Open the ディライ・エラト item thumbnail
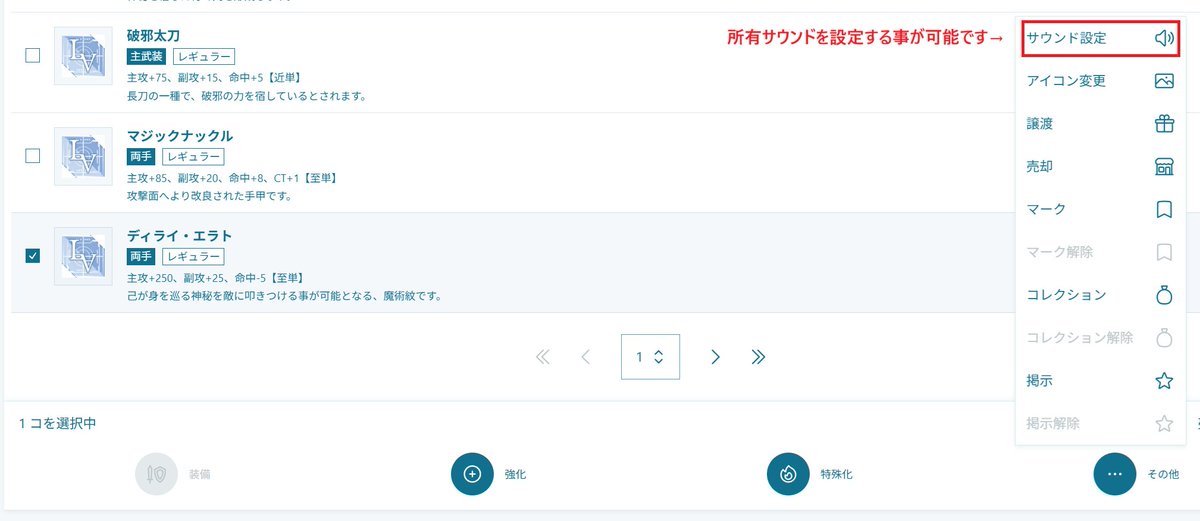Image resolution: width=1200 pixels, height=521 pixels. point(83,256)
